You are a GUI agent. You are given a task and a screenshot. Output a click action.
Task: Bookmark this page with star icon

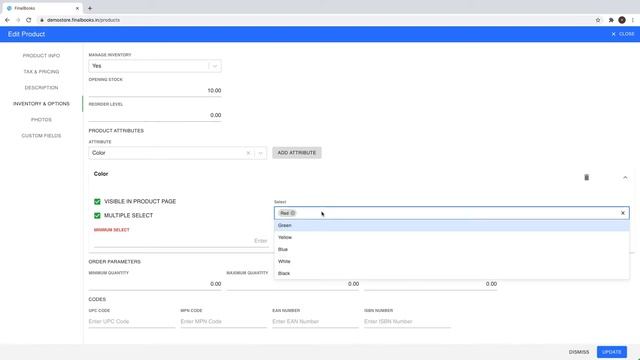[x=598, y=20]
